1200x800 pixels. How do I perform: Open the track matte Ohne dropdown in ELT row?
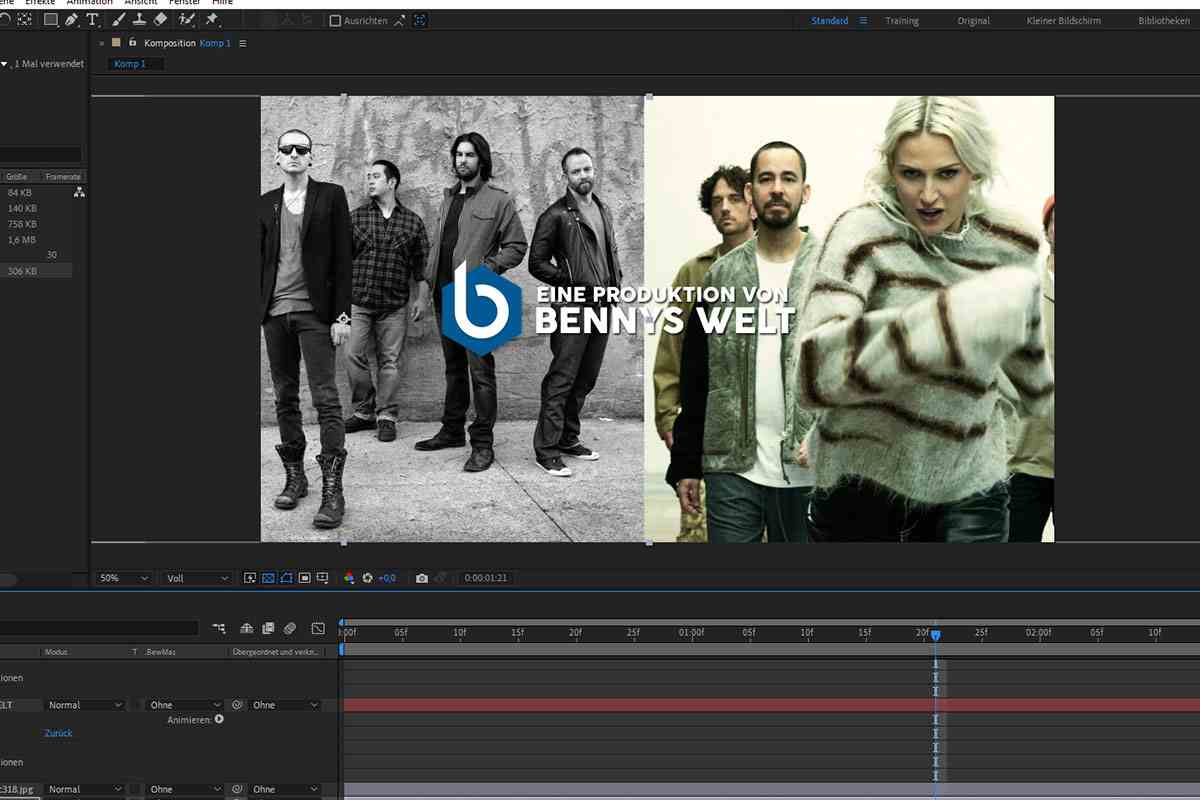(x=186, y=705)
